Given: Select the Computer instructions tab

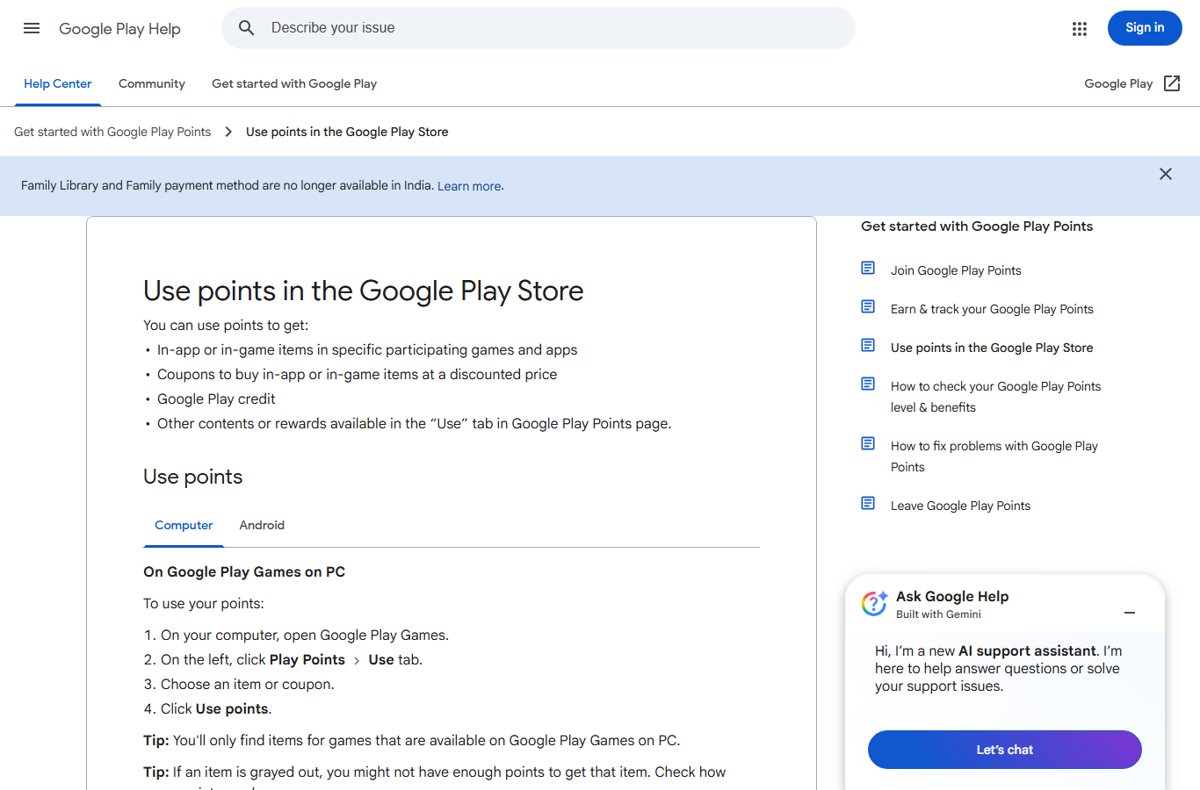Looking at the screenshot, I should coord(184,525).
